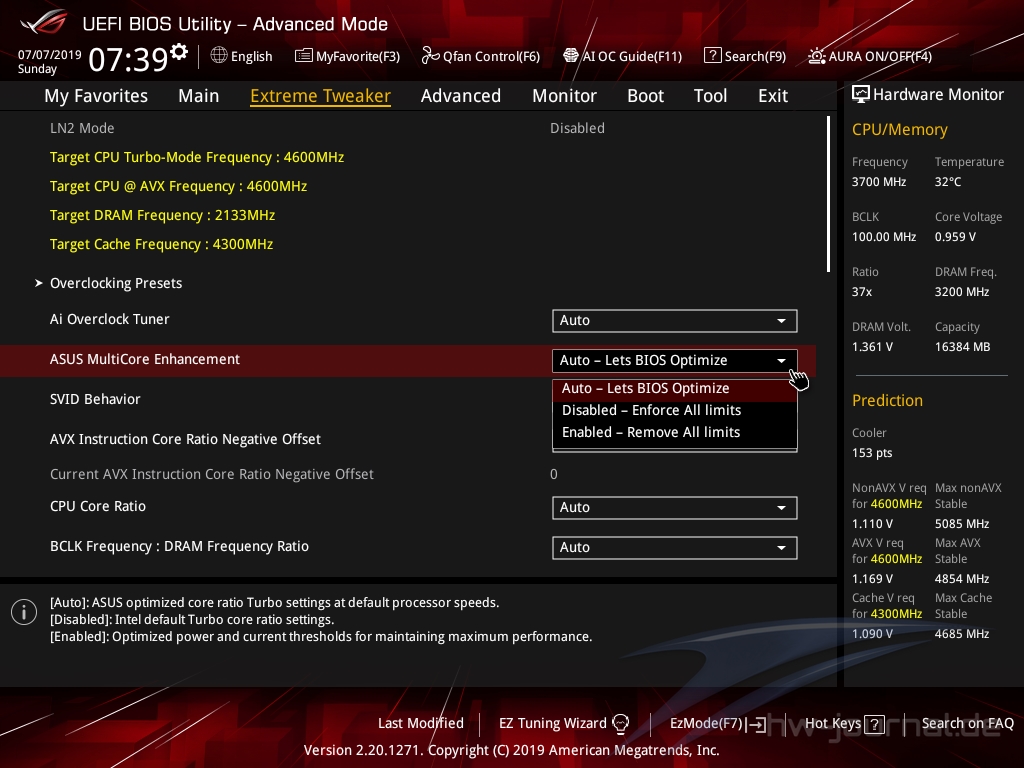
Task: Click the 07/07/2019 date text
Action: tap(49, 54)
